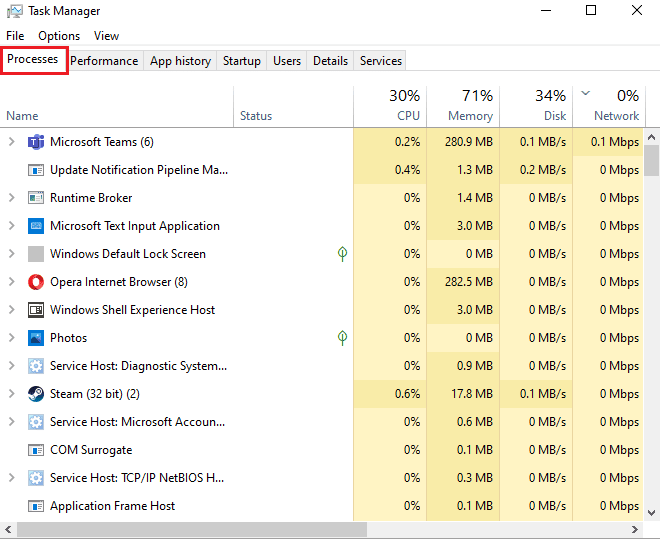Image resolution: width=660 pixels, height=539 pixels.
Task: Select the Steam 17.8 MB memory cell
Action: click(463, 394)
